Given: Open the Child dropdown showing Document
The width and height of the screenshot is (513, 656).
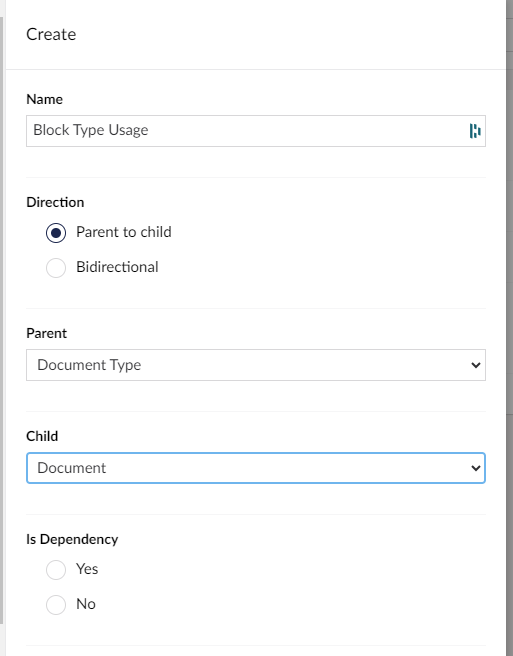Looking at the screenshot, I should [x=256, y=468].
